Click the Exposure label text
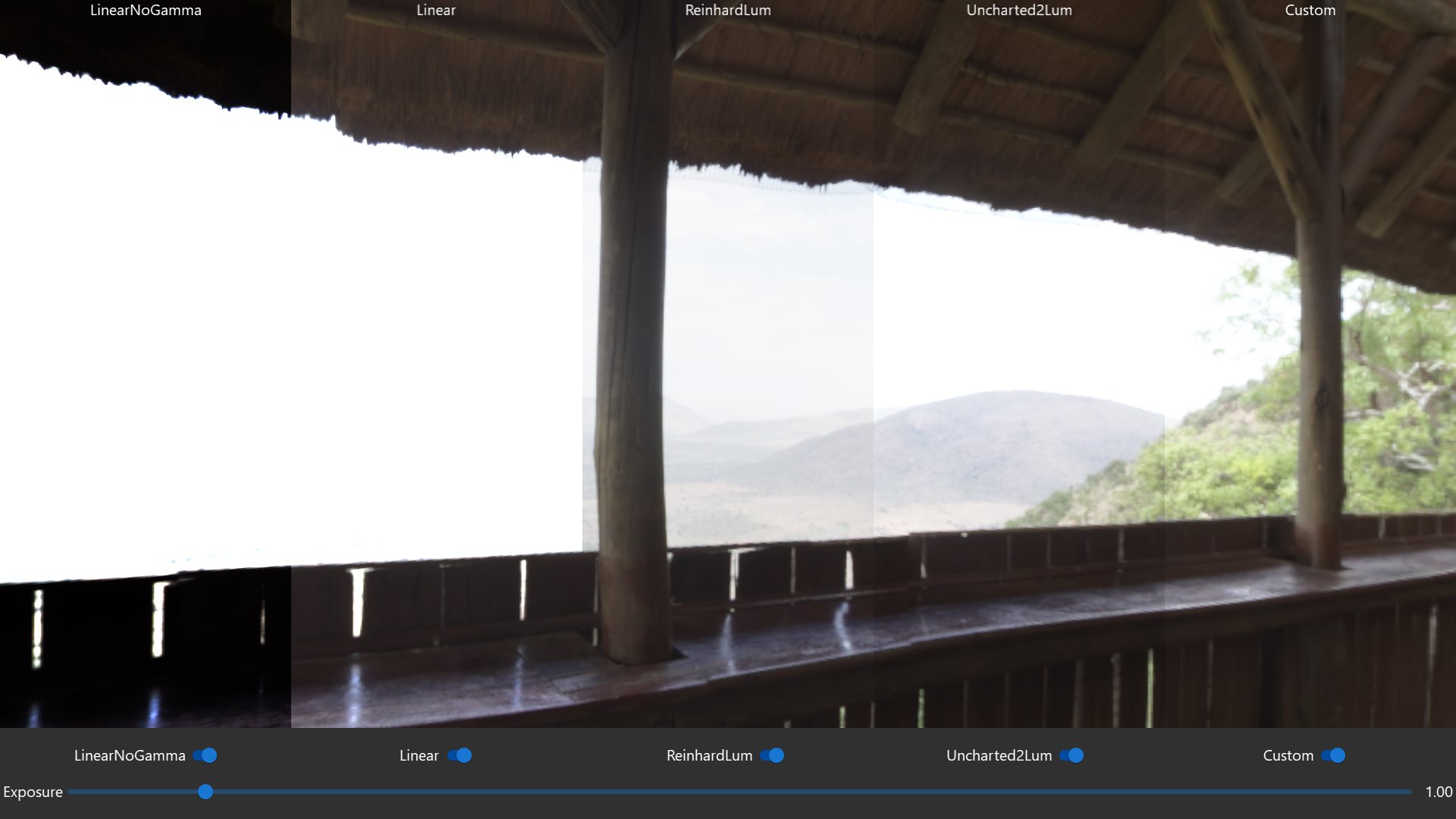 click(x=33, y=792)
